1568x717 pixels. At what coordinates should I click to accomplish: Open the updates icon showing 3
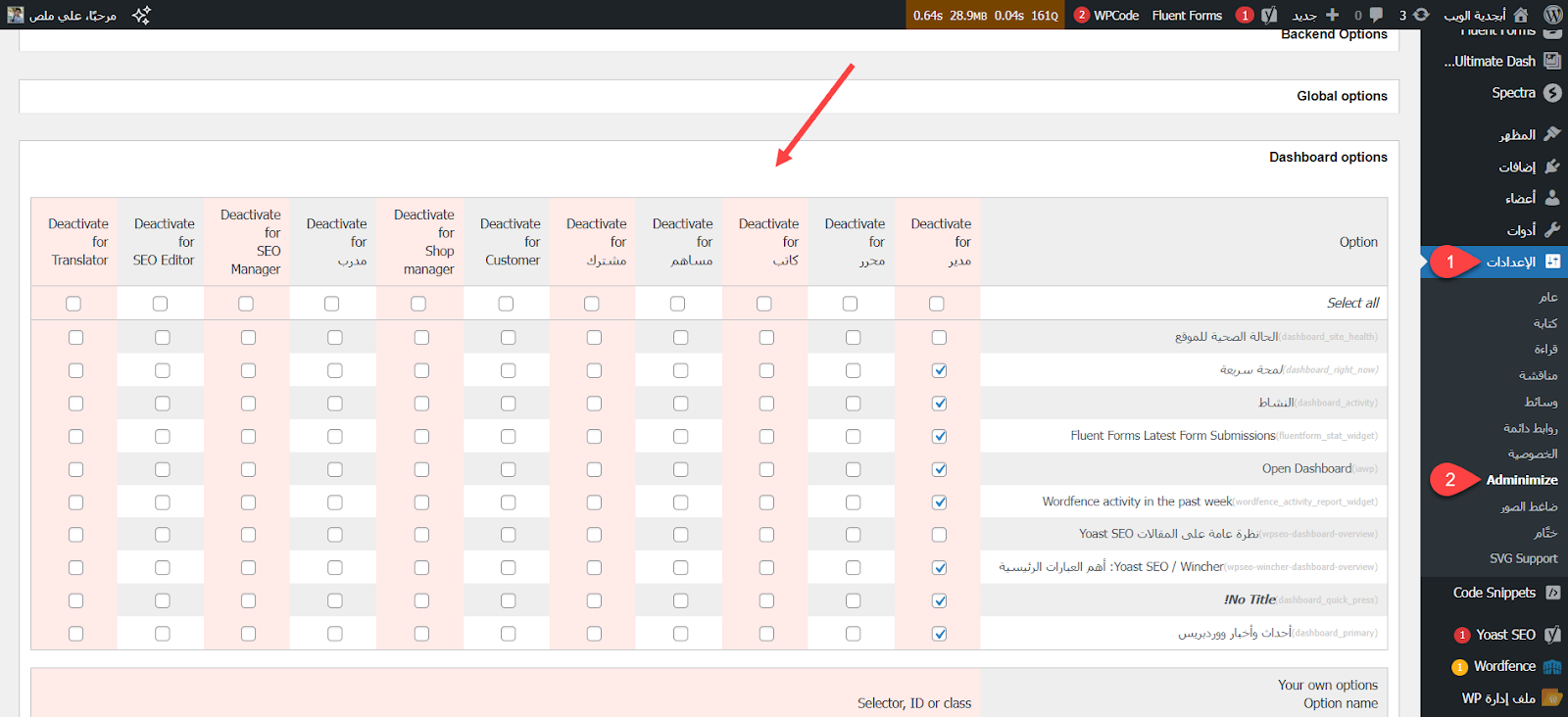1414,15
